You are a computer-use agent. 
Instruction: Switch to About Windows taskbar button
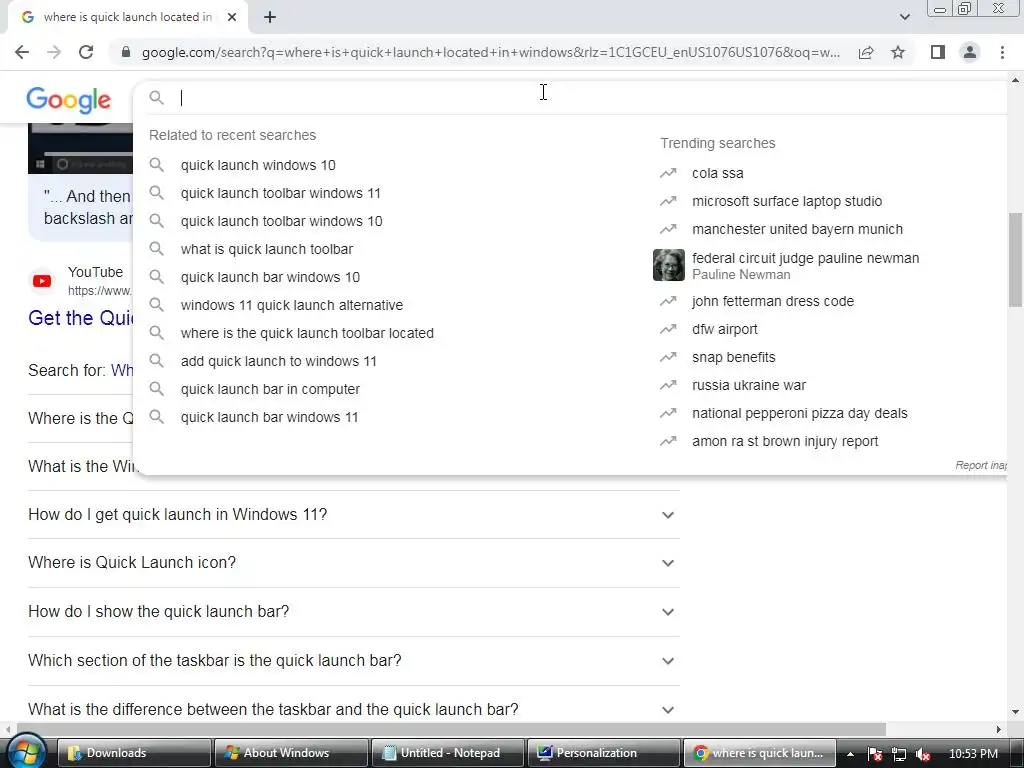click(x=291, y=753)
